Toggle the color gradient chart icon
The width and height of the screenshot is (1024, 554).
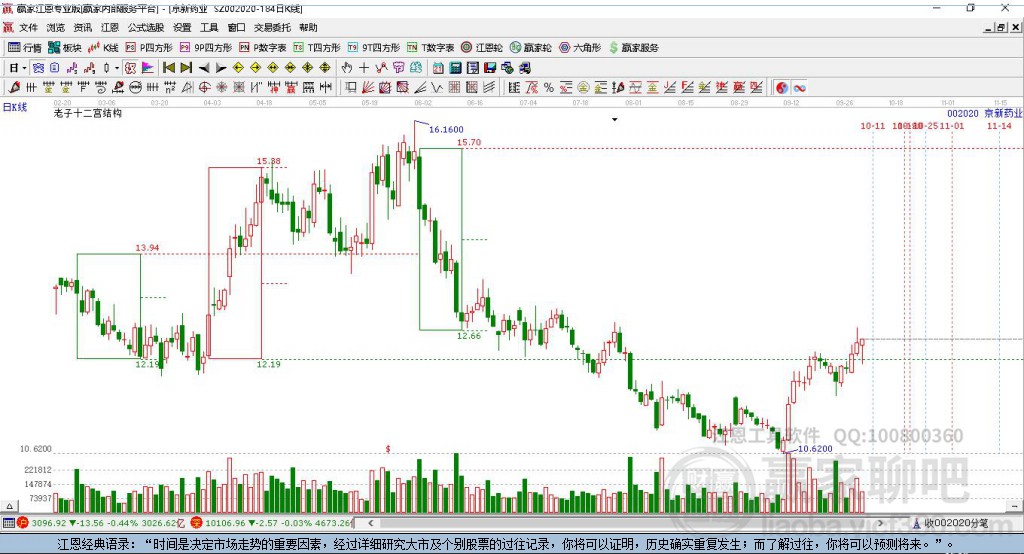pos(148,68)
